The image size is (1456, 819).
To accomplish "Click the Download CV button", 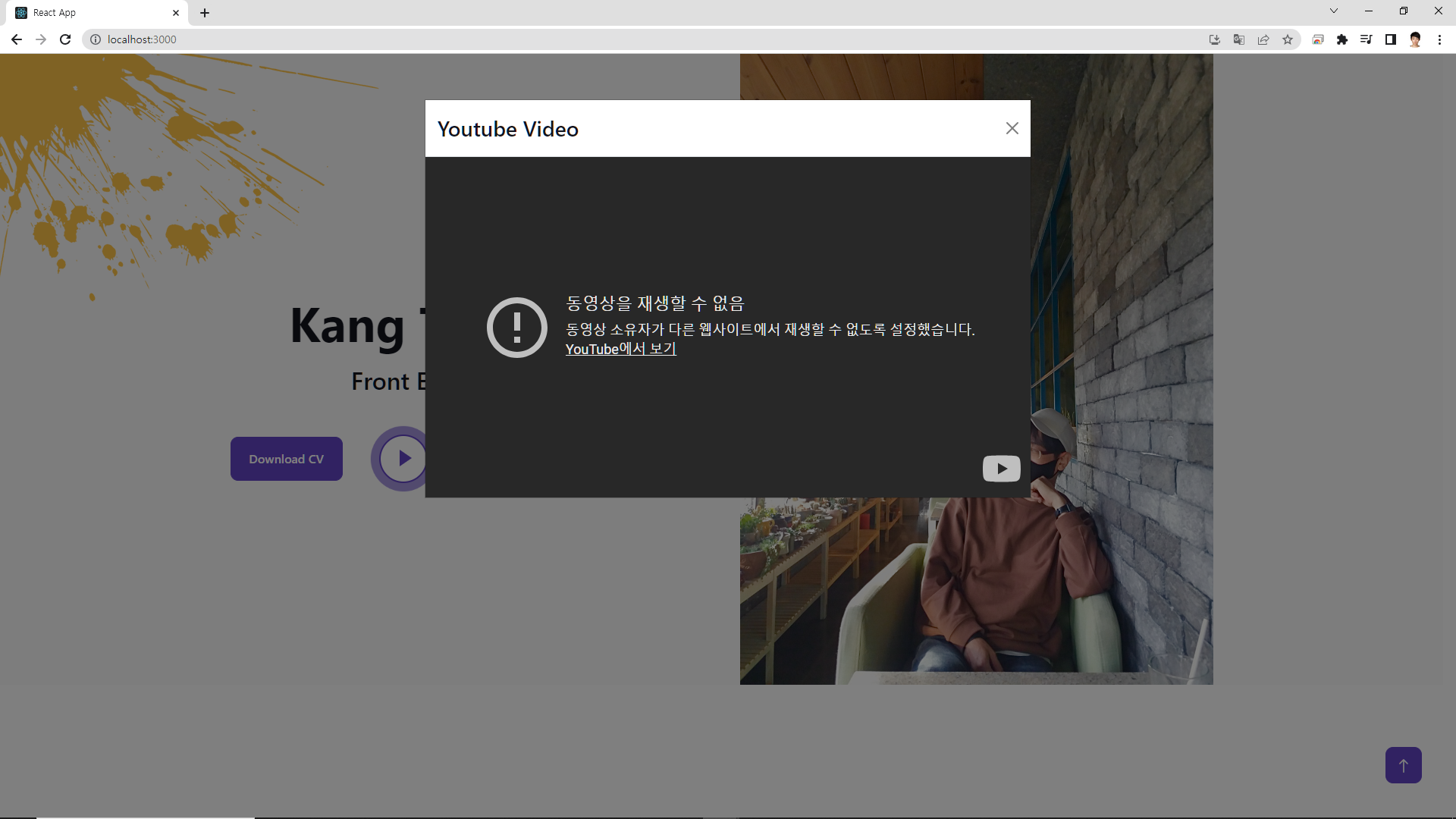I will (x=287, y=459).
